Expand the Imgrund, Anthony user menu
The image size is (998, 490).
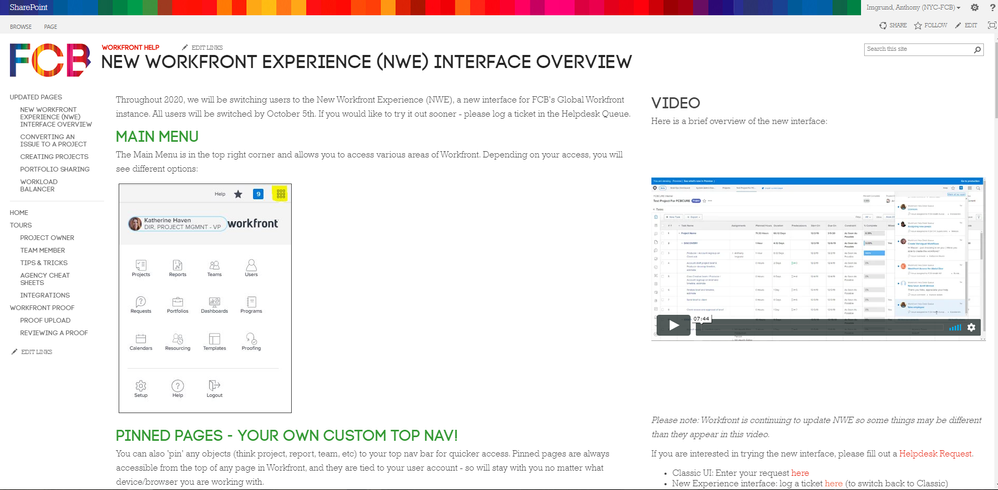(916, 7)
